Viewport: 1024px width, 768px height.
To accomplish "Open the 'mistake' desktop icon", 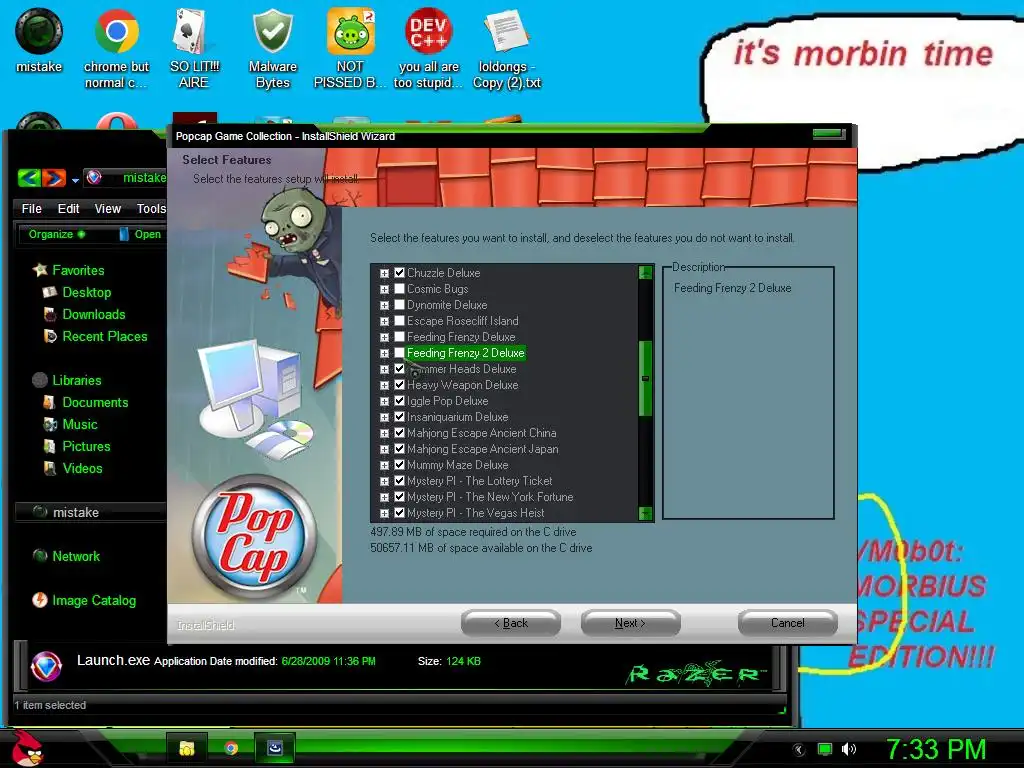I will pyautogui.click(x=39, y=41).
